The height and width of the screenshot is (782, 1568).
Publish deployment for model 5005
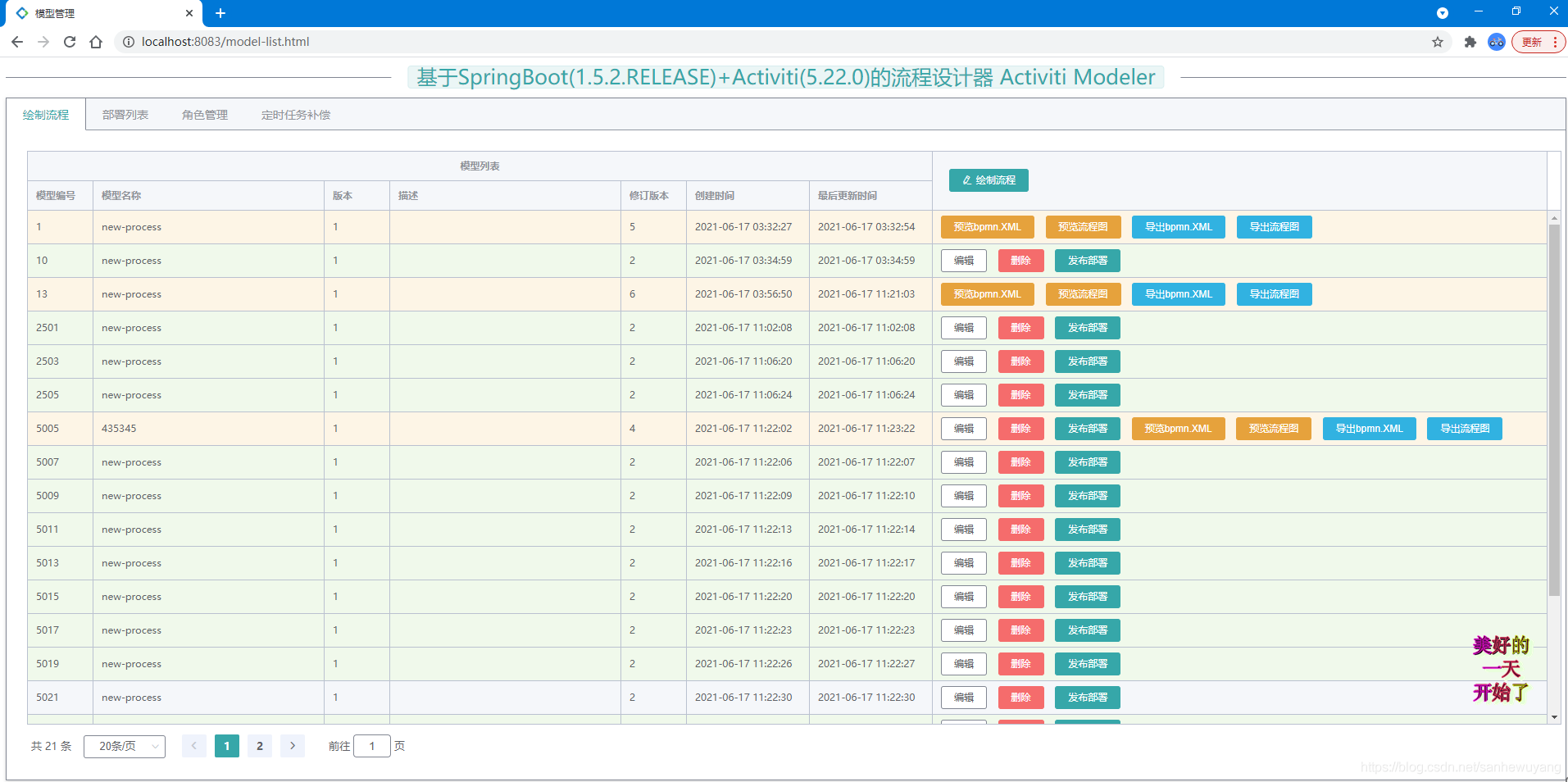point(1088,429)
